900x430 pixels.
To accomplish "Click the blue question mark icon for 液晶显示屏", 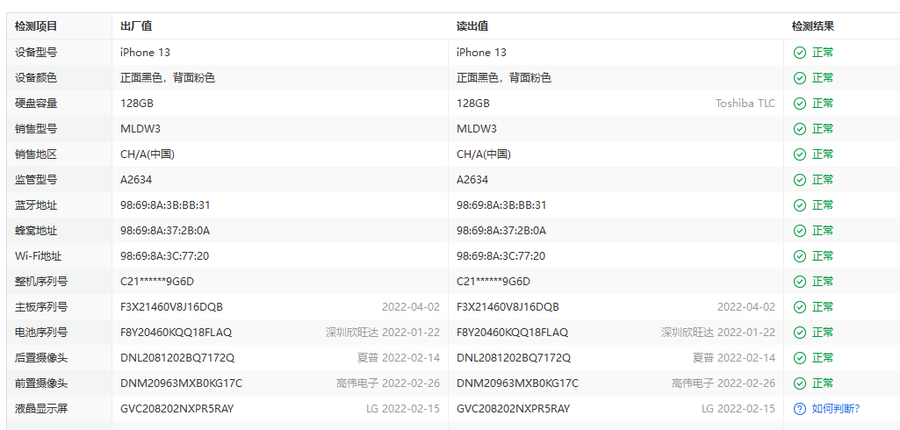I will point(800,409).
